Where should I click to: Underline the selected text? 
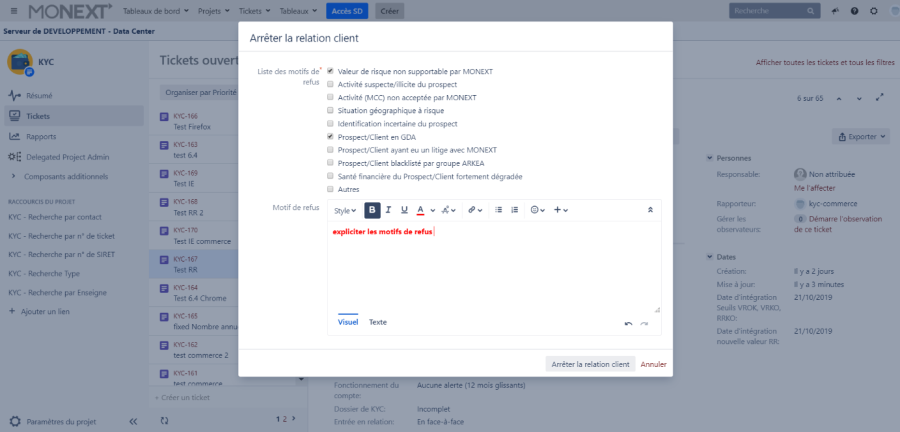[x=404, y=210]
